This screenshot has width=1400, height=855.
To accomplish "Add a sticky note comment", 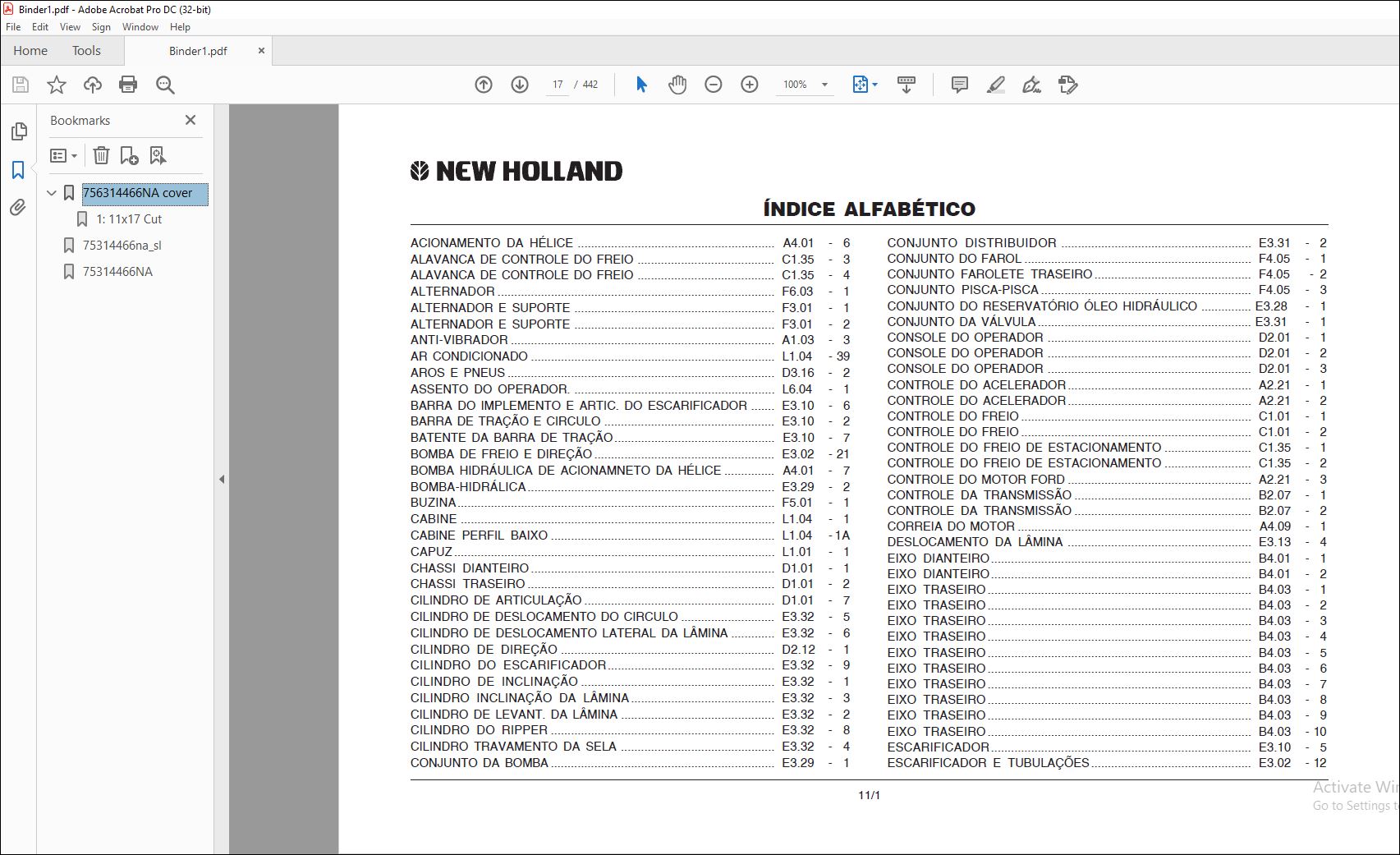I will pos(959,85).
